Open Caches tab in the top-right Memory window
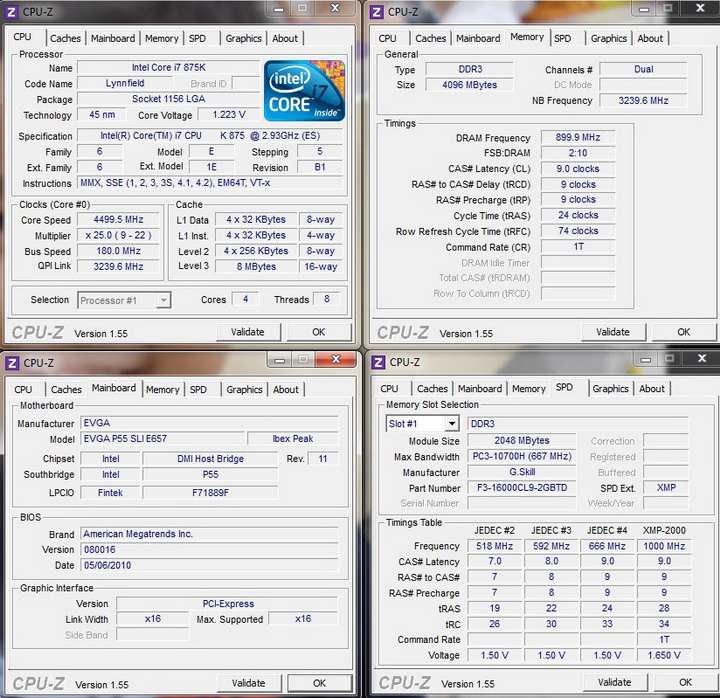 431,39
